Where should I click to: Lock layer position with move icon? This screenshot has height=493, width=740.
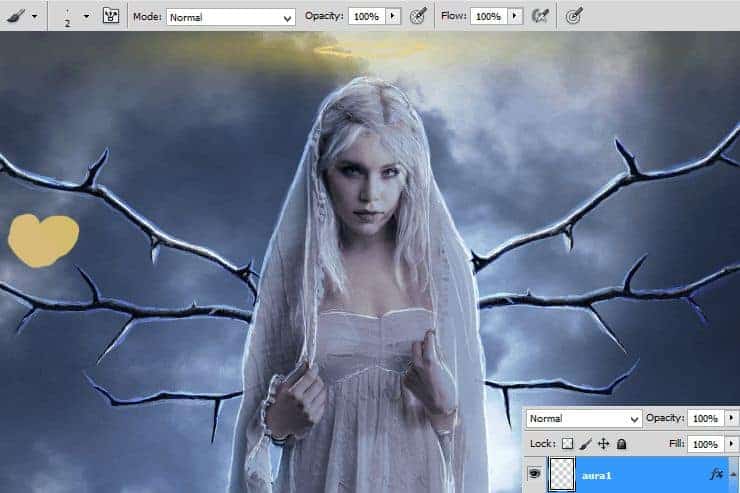coord(603,443)
